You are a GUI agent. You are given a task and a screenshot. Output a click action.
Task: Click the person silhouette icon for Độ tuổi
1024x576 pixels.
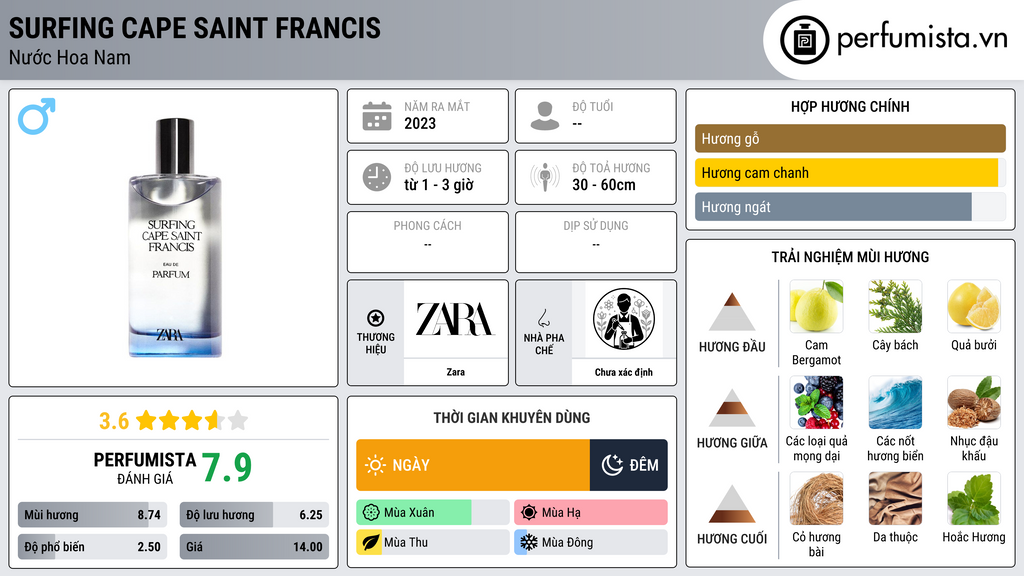pos(545,116)
